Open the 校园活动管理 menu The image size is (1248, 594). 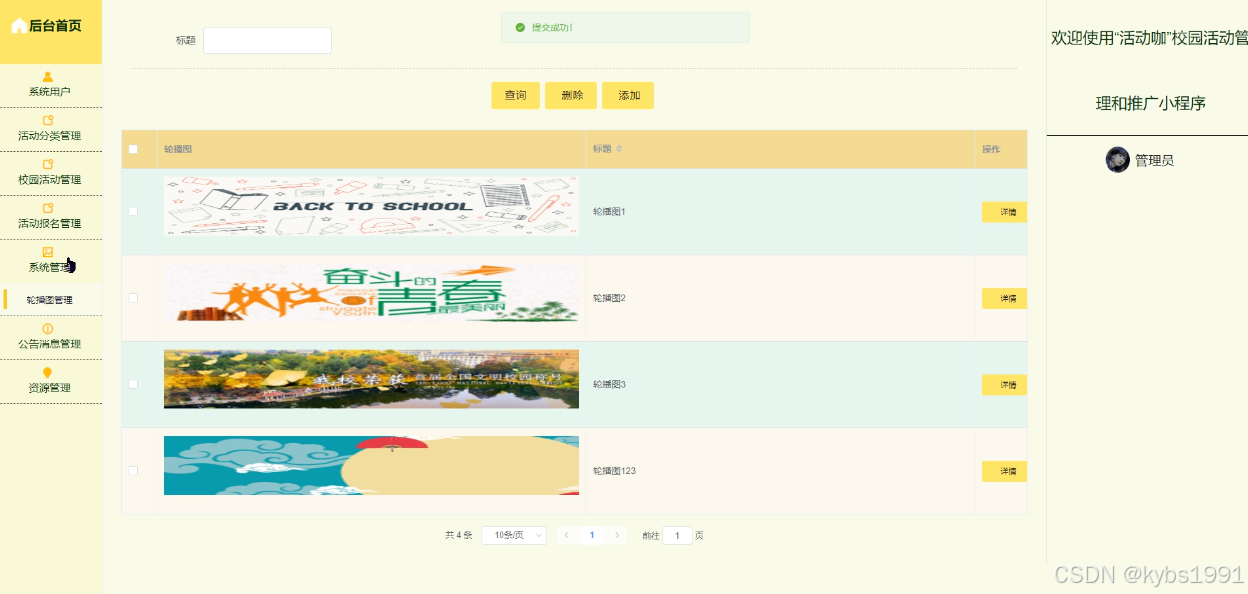pyautogui.click(x=51, y=173)
